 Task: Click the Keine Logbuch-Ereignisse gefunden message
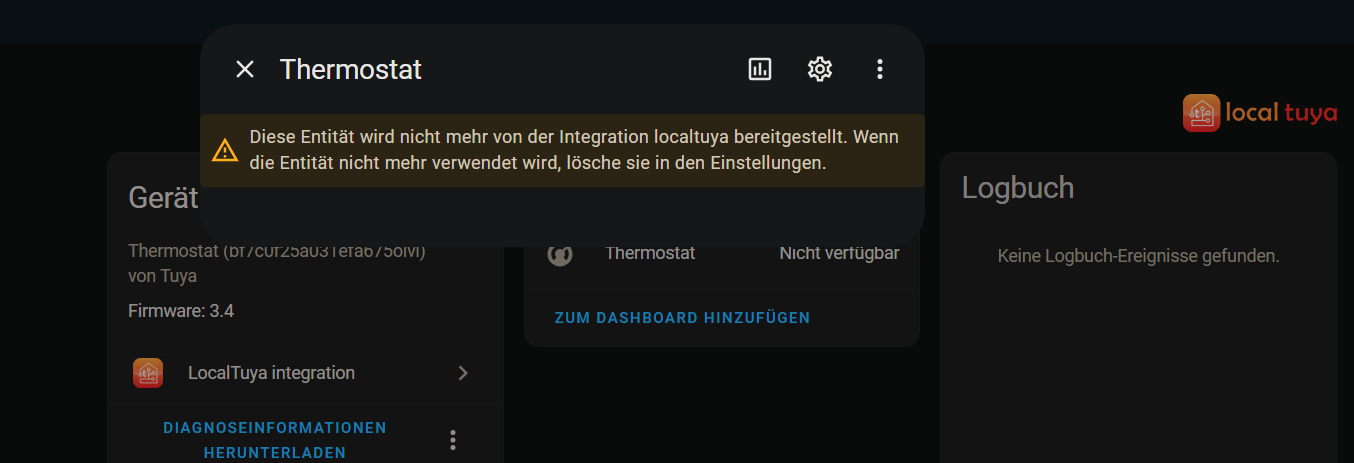(1139, 256)
